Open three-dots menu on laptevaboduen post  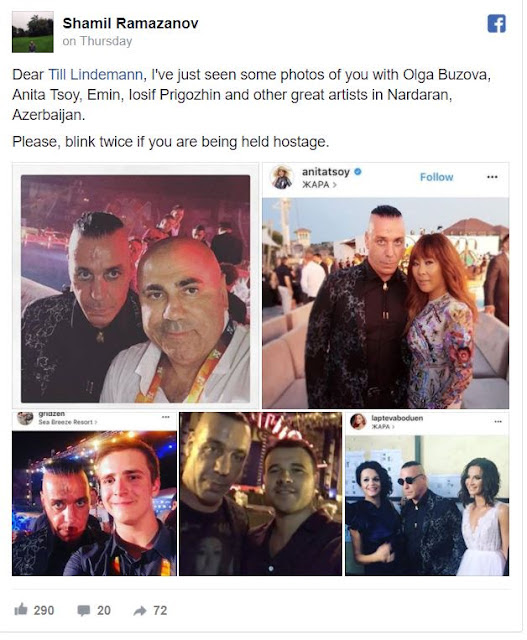click(498, 421)
